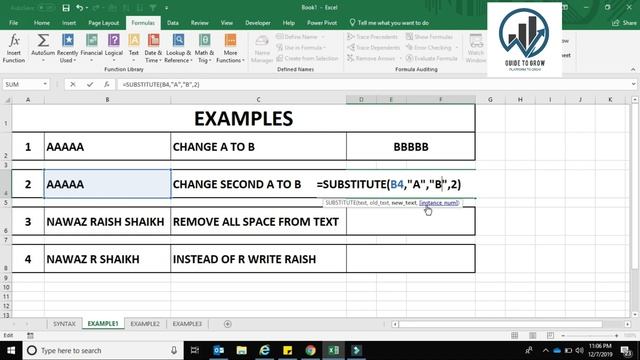The height and width of the screenshot is (360, 640).
Task: Open the Error Checking dropdown
Action: click(456, 48)
